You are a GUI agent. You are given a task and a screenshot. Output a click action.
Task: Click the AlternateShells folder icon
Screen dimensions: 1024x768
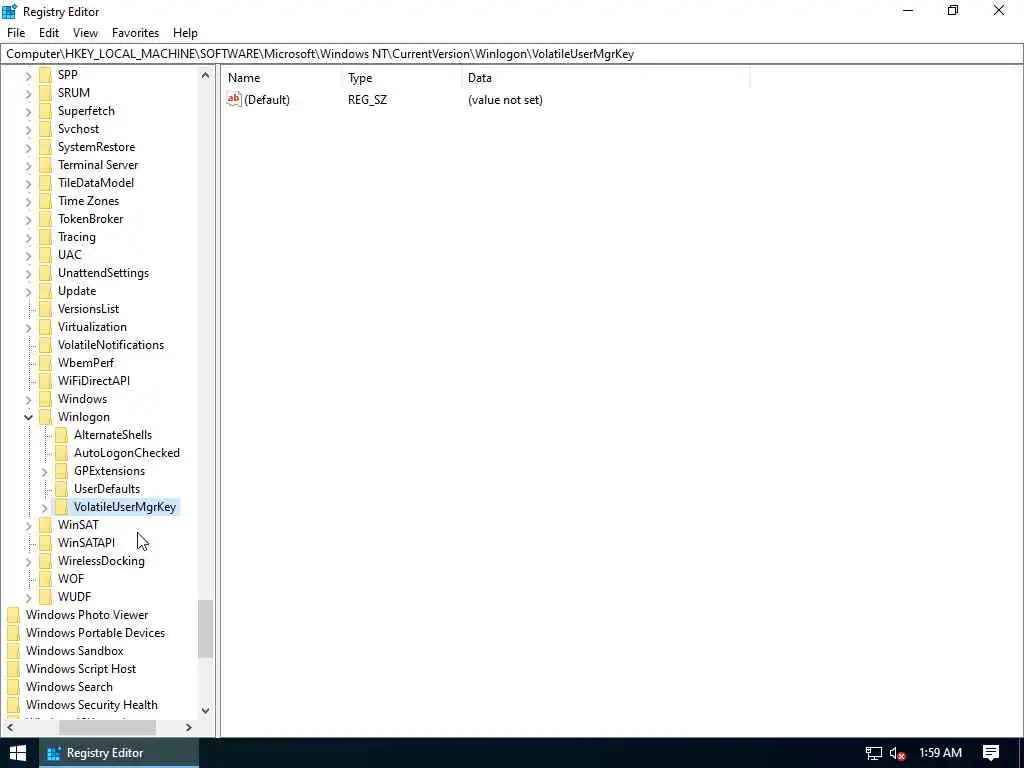[x=61, y=435]
